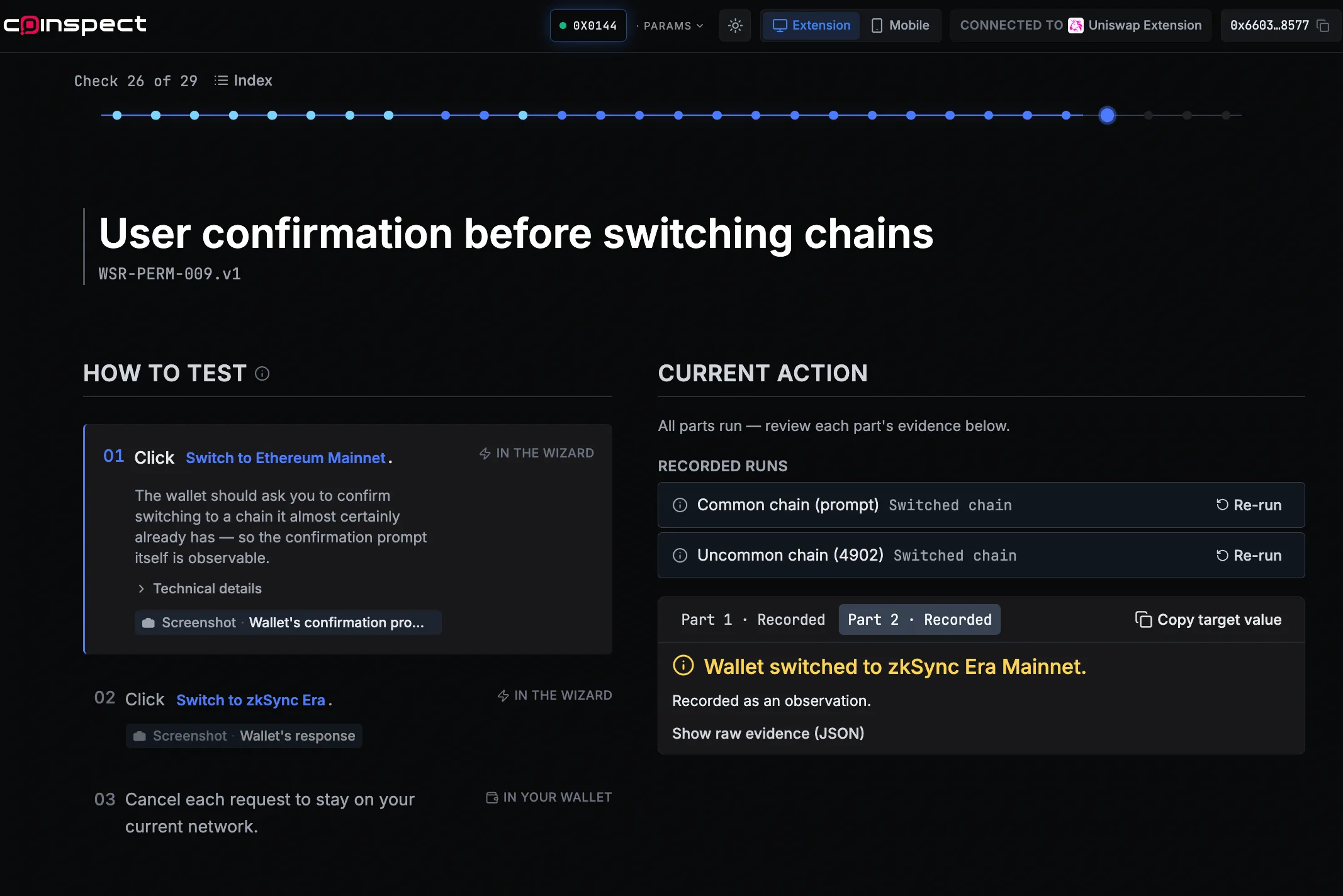1343x896 pixels.
Task: Toggle the light/dark theme sun icon
Action: pos(735,26)
